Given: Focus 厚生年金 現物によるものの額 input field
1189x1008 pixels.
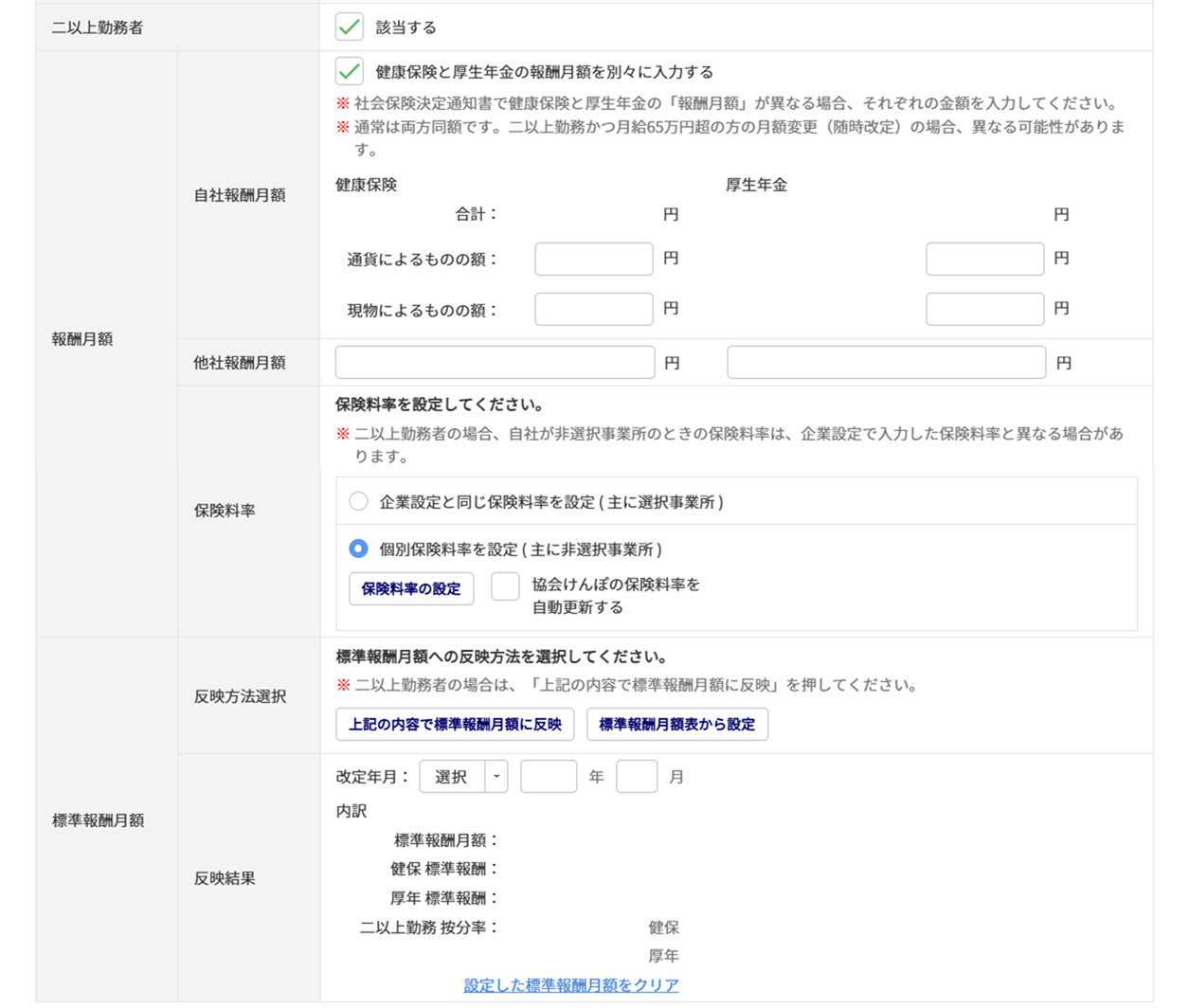Looking at the screenshot, I should [x=984, y=310].
